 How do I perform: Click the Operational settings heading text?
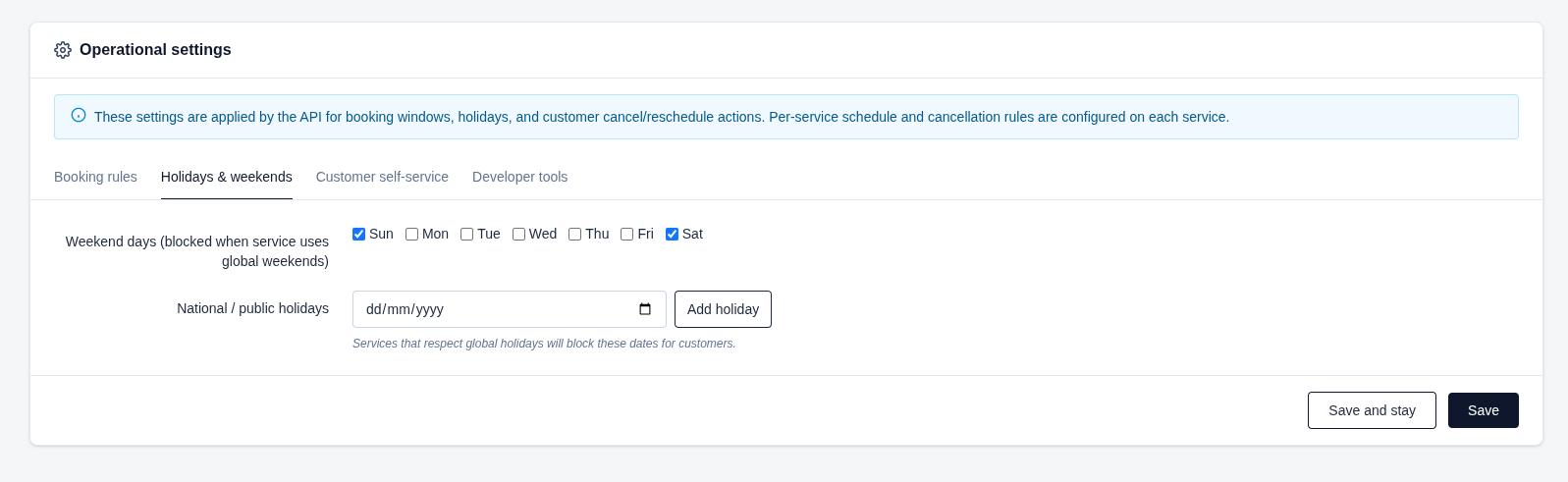(155, 50)
